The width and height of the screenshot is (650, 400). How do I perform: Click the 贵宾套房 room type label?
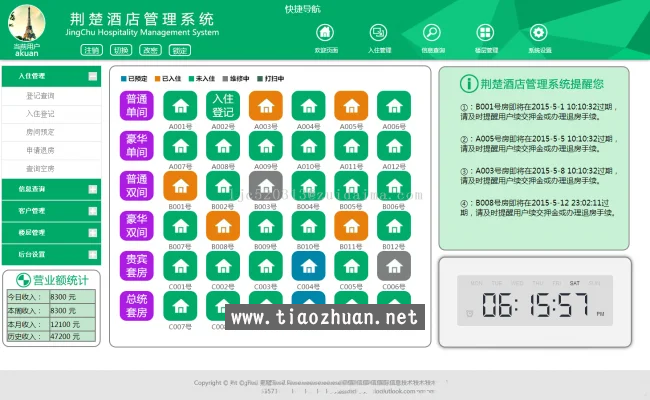coord(137,266)
